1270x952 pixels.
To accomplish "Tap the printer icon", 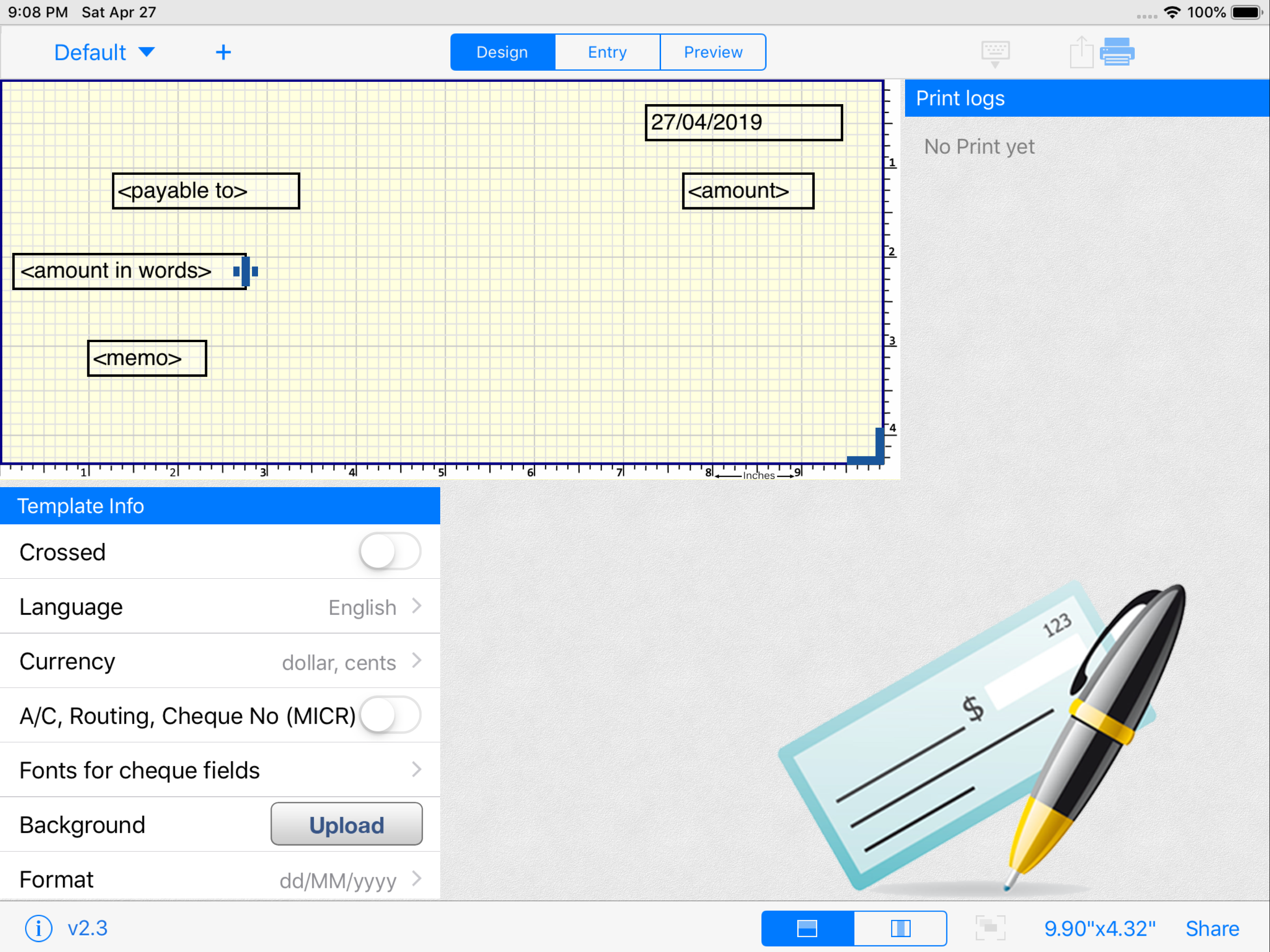I will pyautogui.click(x=1117, y=52).
